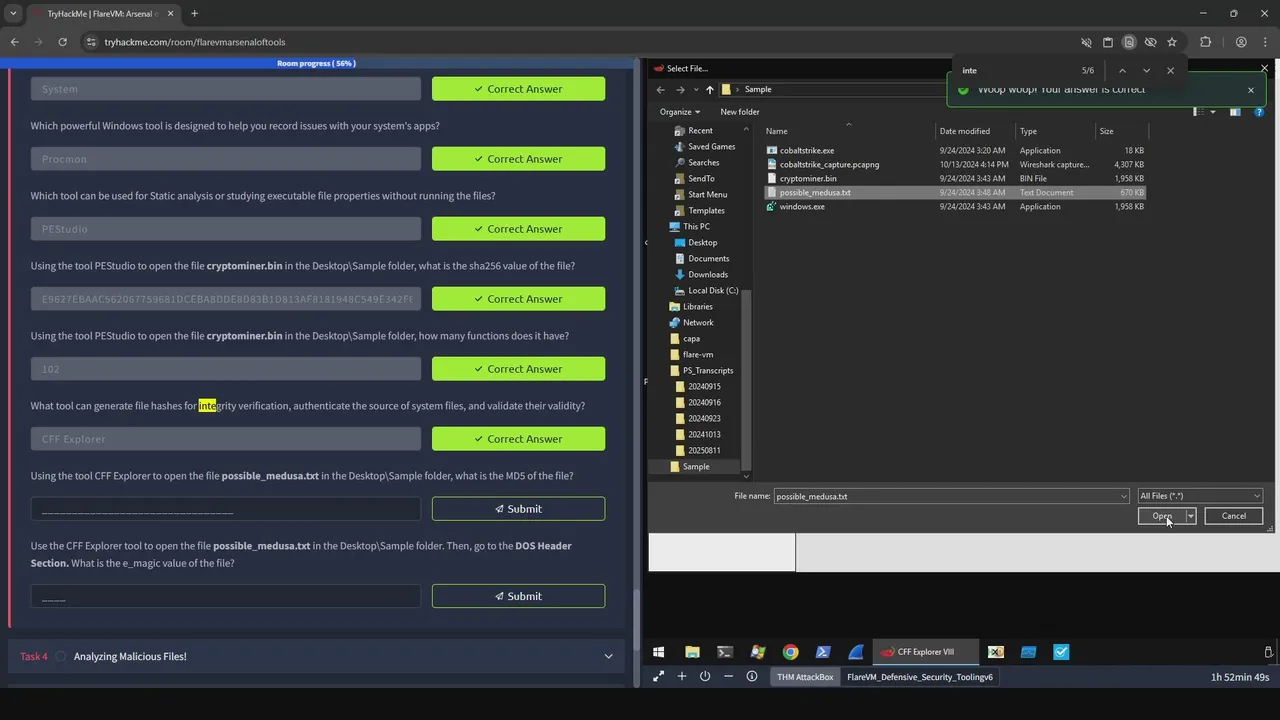Go up one folder level in dialog
This screenshot has width=1280, height=720.
pos(710,89)
